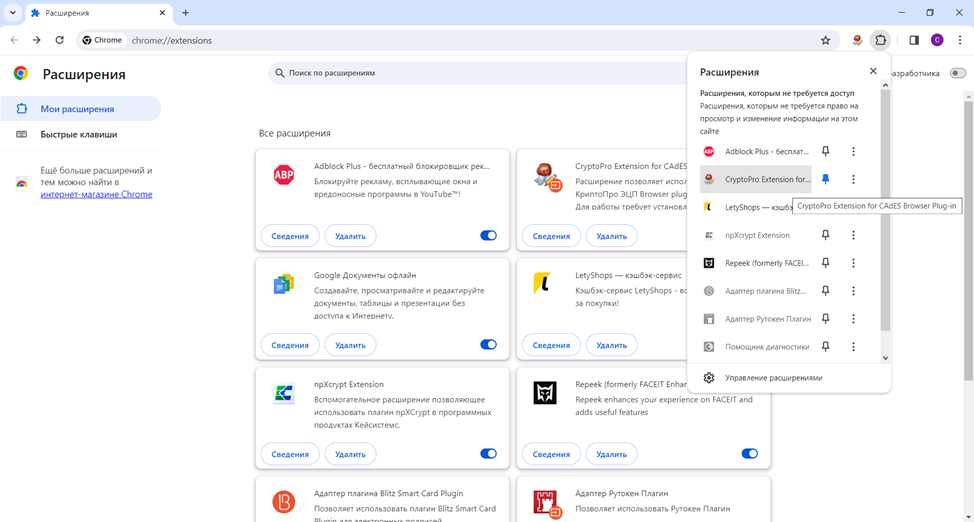Open the tab search dropdown arrow
Viewport: 974px width, 522px height.
coord(12,12)
